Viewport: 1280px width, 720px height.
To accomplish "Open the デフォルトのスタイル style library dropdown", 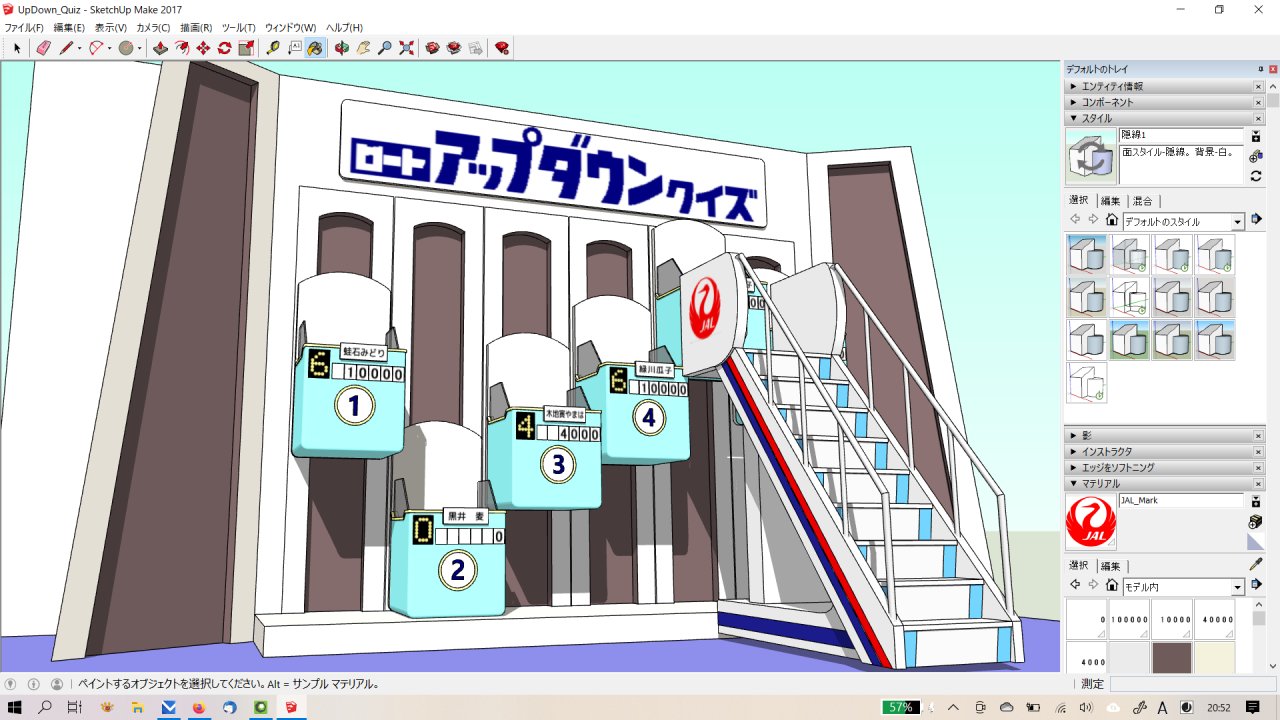I will coord(1238,222).
